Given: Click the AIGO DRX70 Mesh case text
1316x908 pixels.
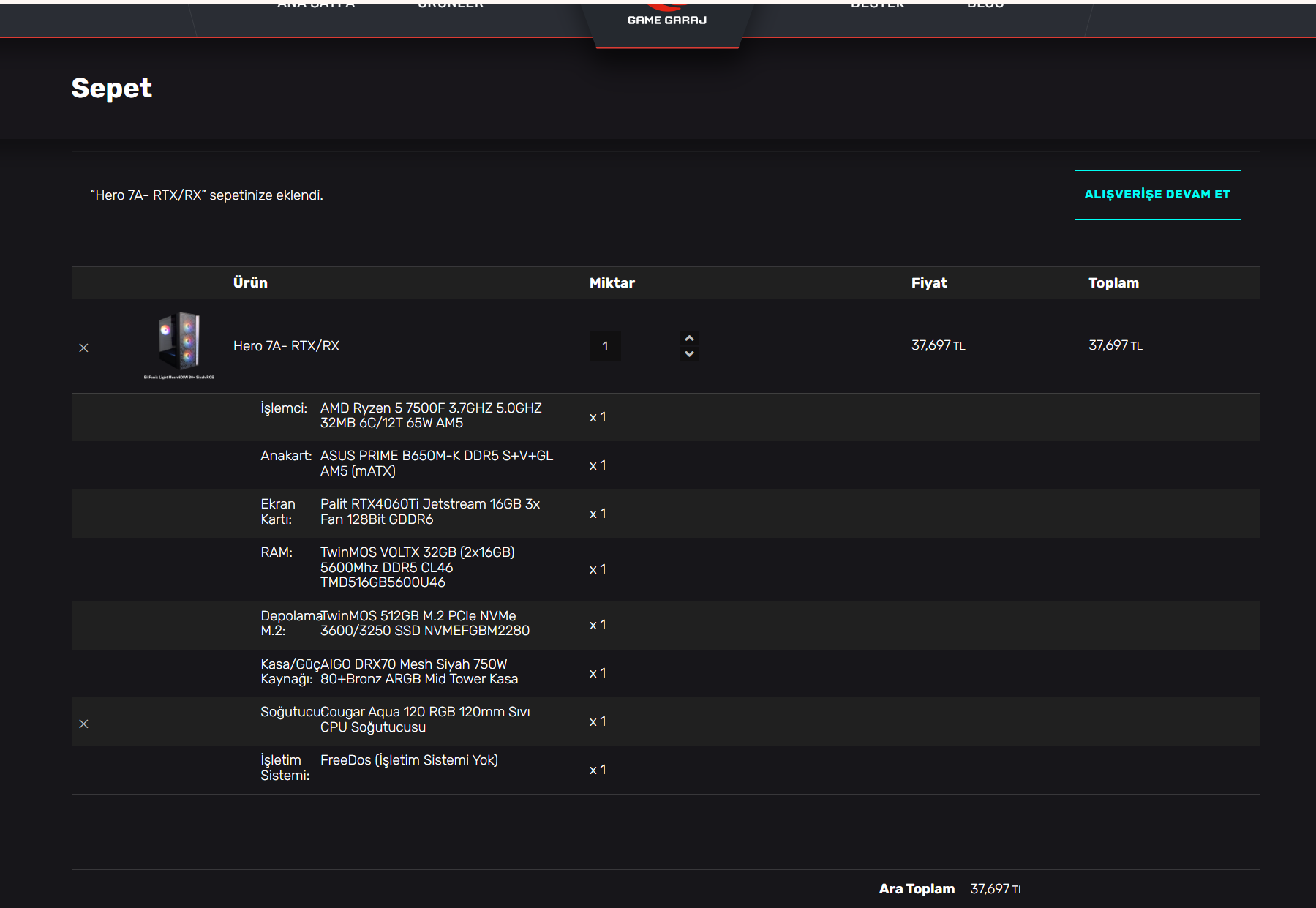Looking at the screenshot, I should [419, 672].
